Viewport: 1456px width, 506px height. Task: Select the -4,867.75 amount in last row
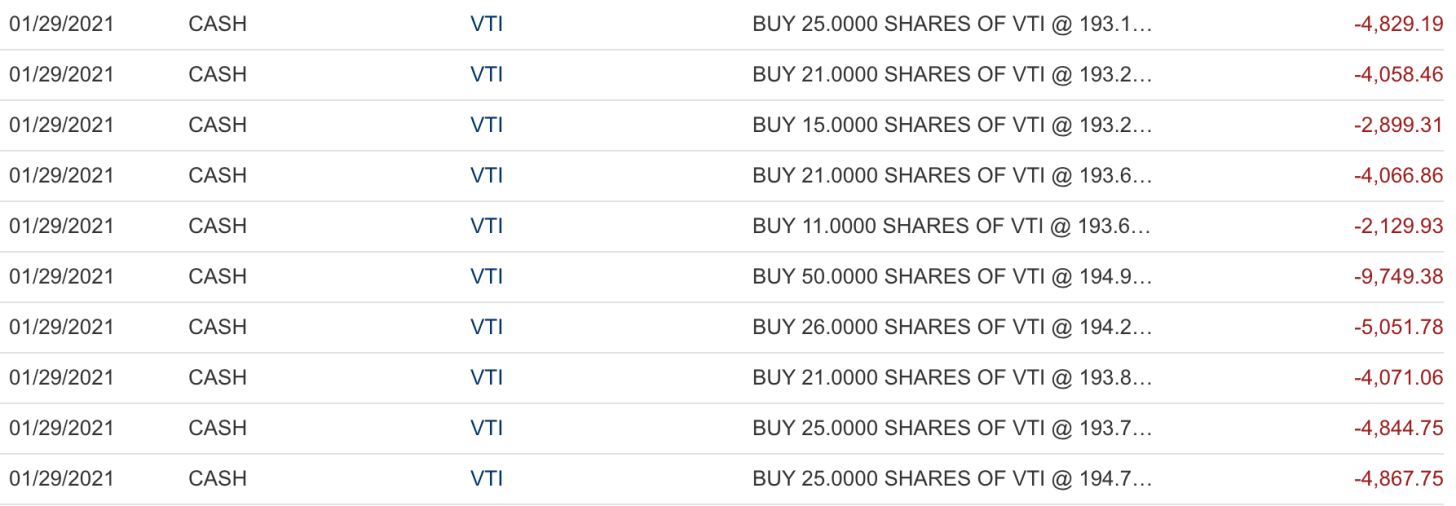[x=1398, y=478]
